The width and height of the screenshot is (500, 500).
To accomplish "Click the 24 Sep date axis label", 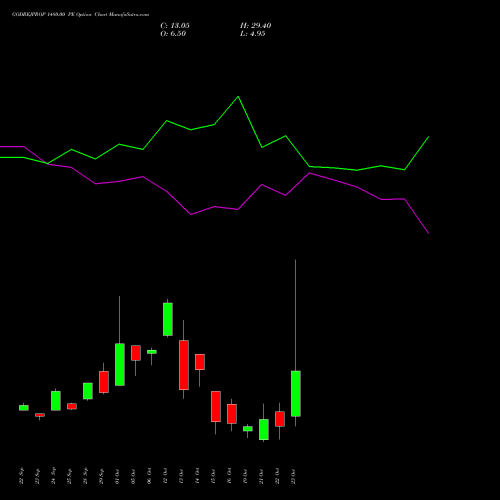I will pos(53,476).
